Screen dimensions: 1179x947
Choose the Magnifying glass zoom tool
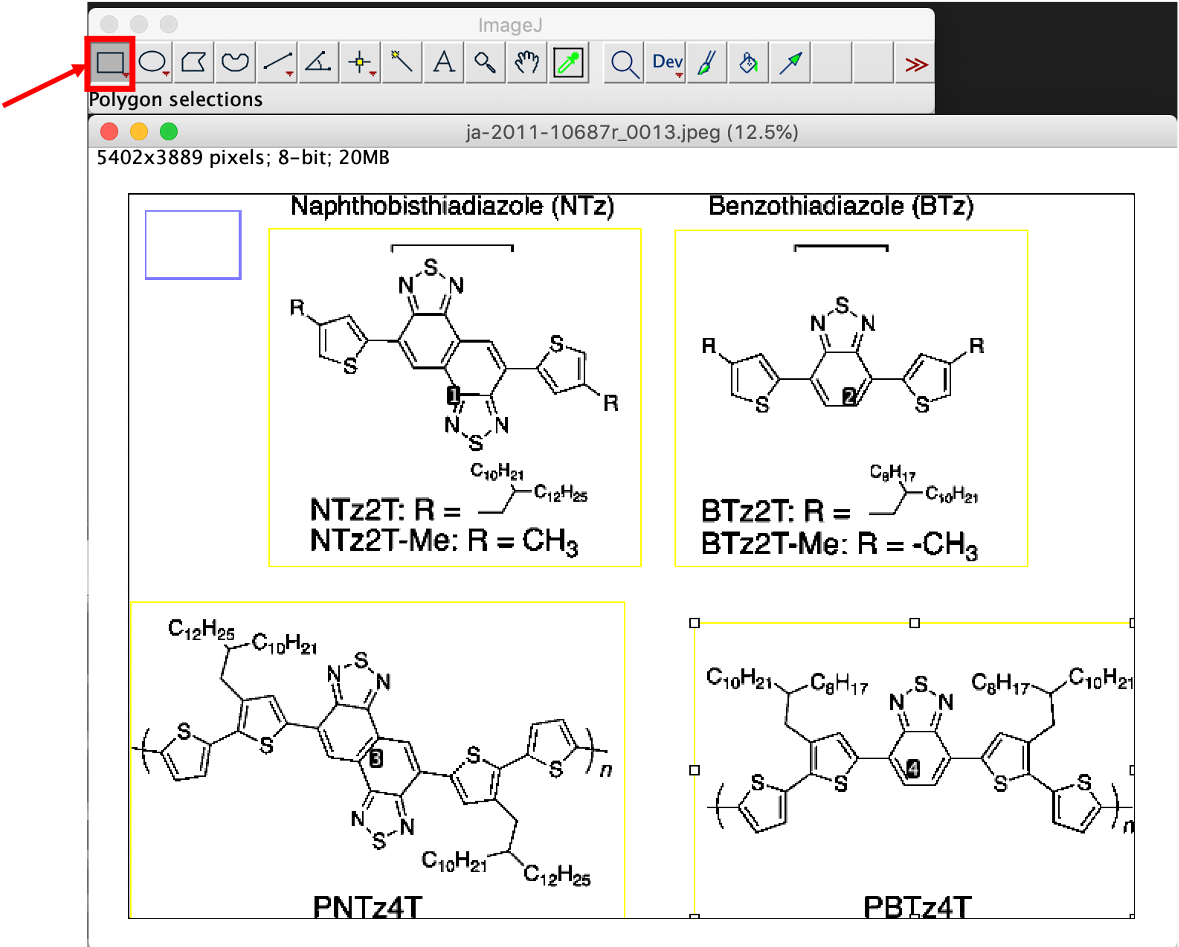485,63
